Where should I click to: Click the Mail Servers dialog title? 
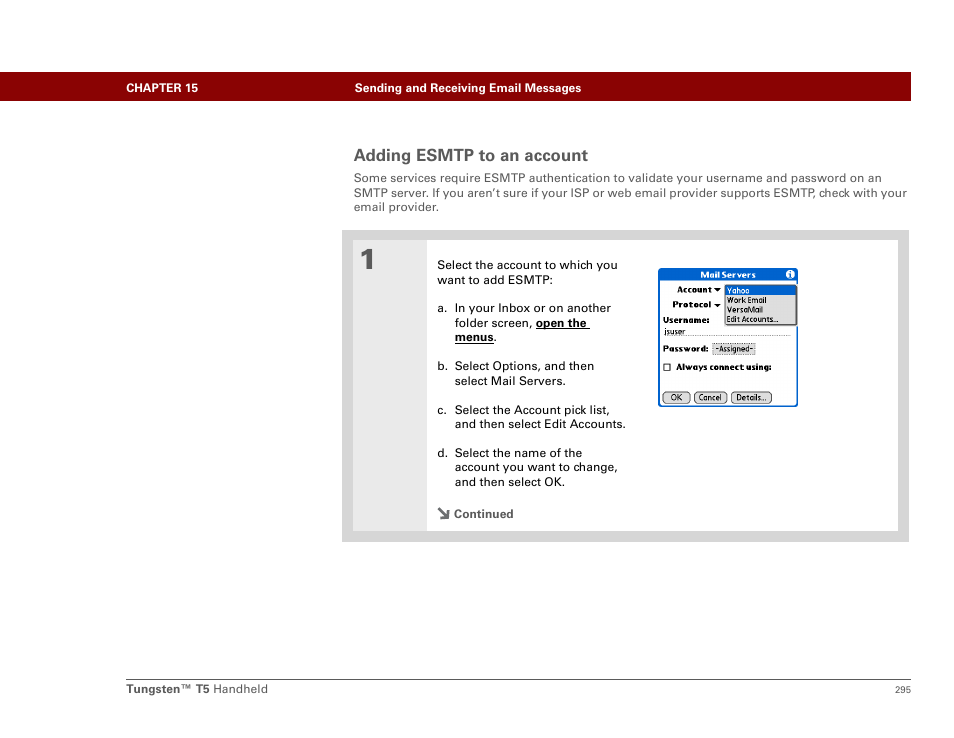click(x=728, y=274)
